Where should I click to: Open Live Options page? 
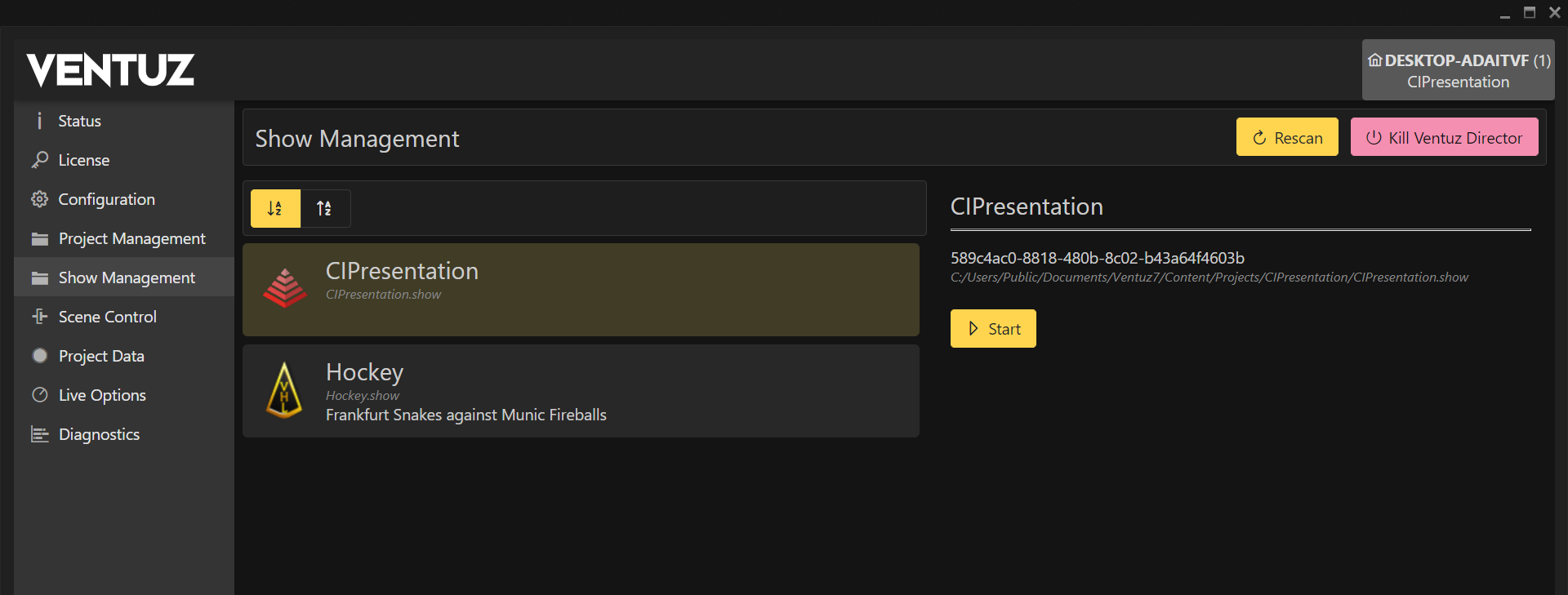102,395
